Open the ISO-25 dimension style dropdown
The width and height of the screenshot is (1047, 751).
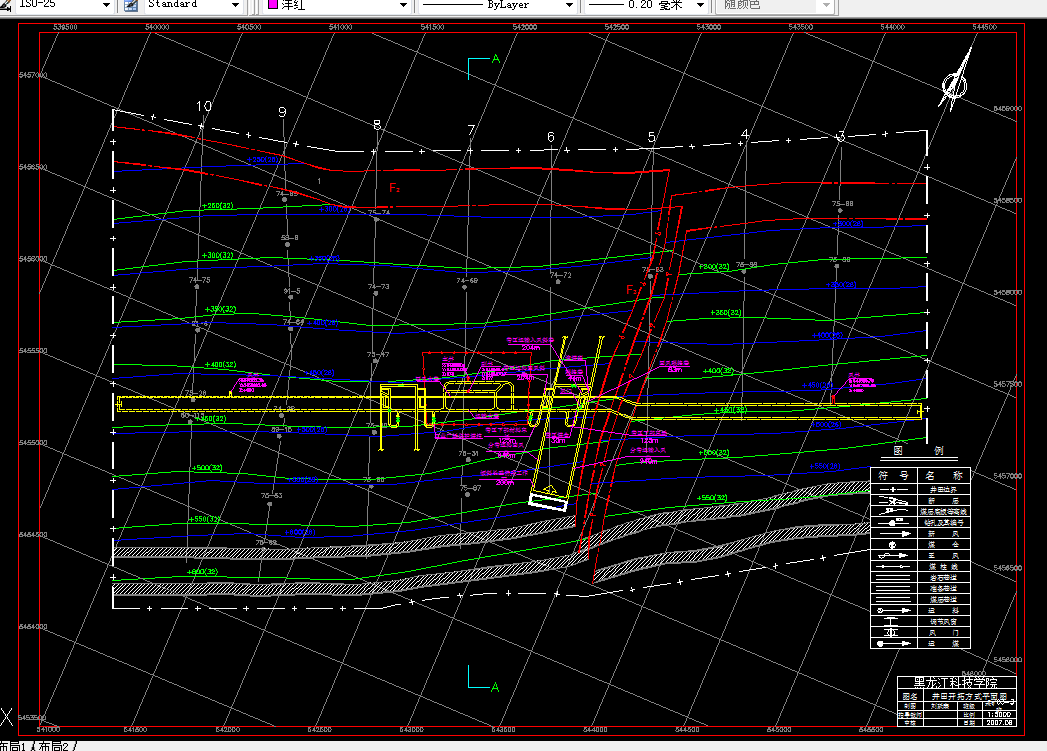click(x=106, y=5)
